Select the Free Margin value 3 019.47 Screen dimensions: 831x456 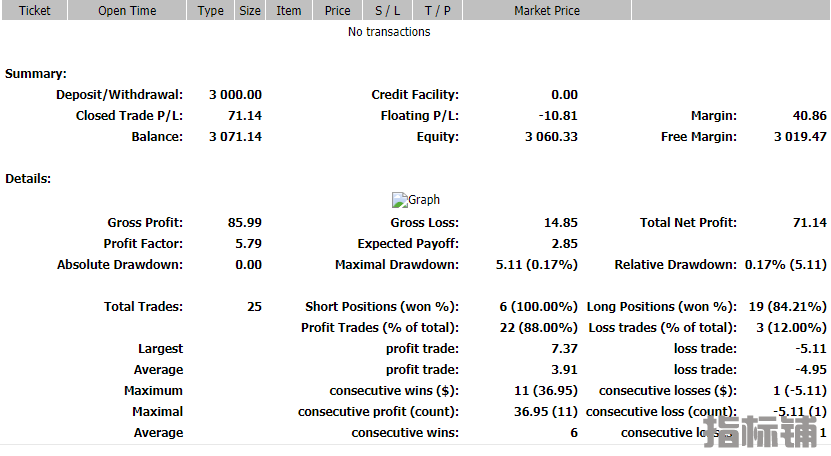[x=800, y=137]
